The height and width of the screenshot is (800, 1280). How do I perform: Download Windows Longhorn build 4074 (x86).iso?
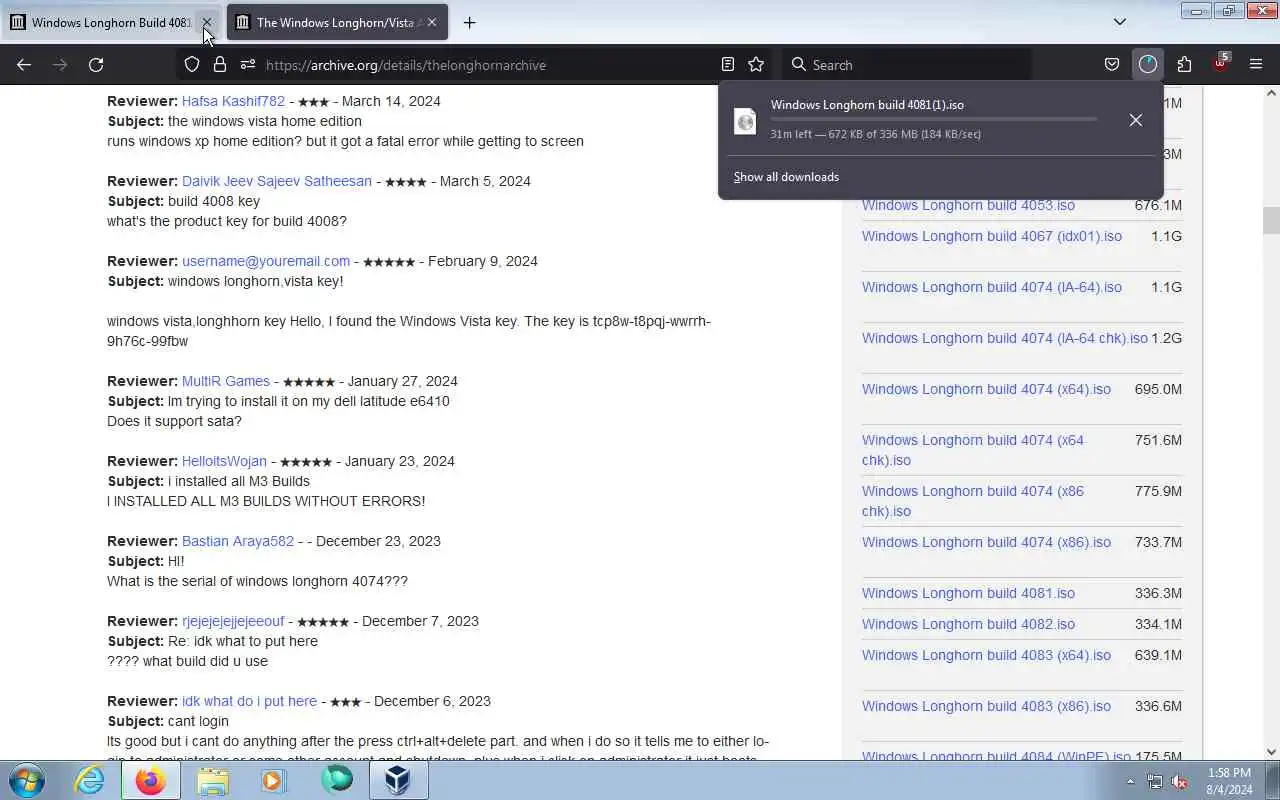[986, 542]
